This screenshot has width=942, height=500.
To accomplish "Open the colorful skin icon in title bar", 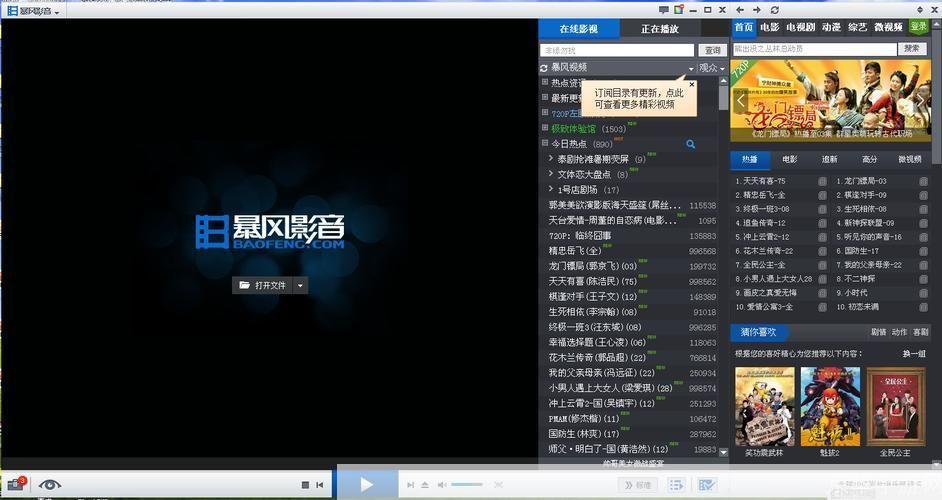I will point(679,10).
